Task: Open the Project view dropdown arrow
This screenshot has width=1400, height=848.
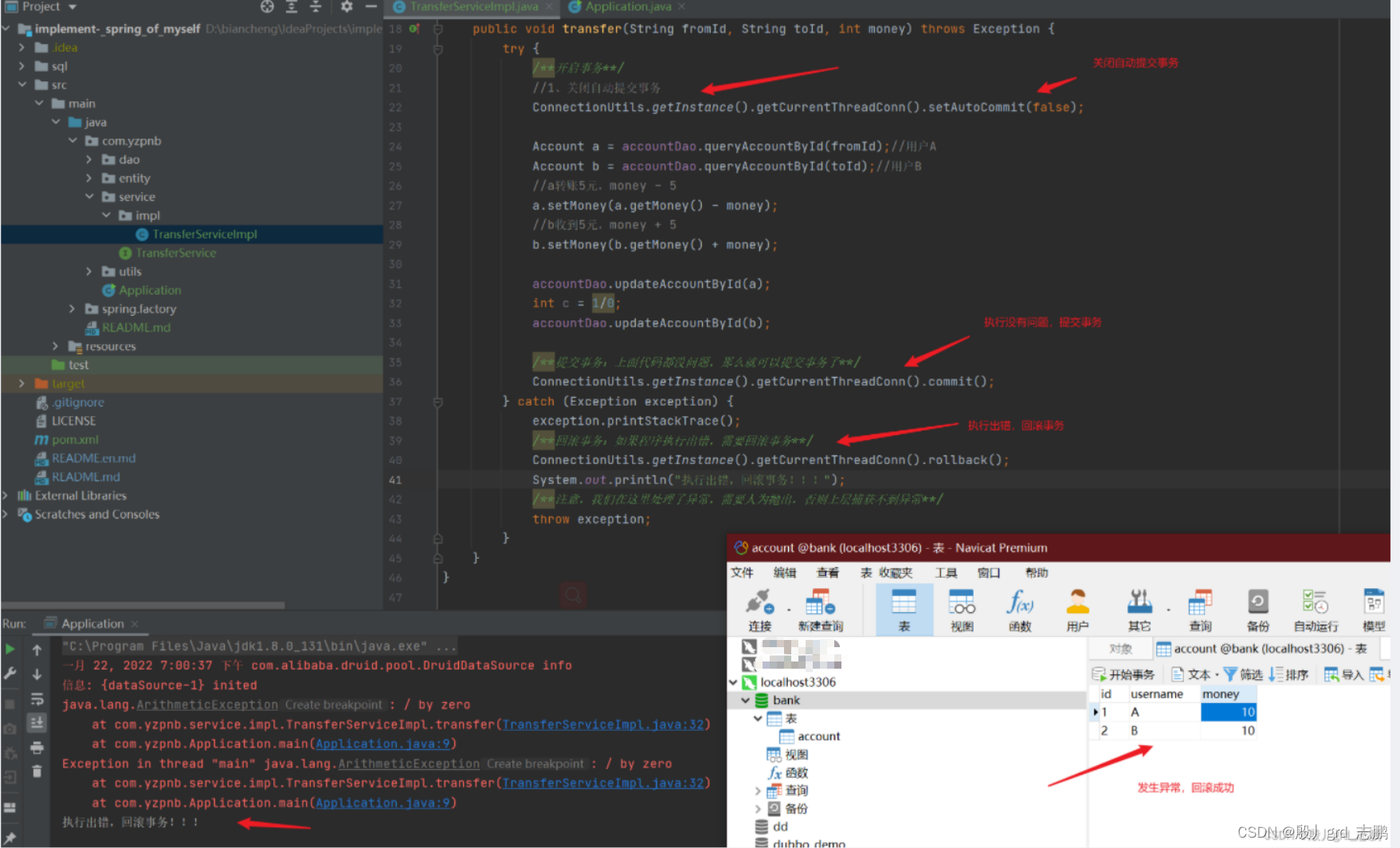Action: (73, 6)
